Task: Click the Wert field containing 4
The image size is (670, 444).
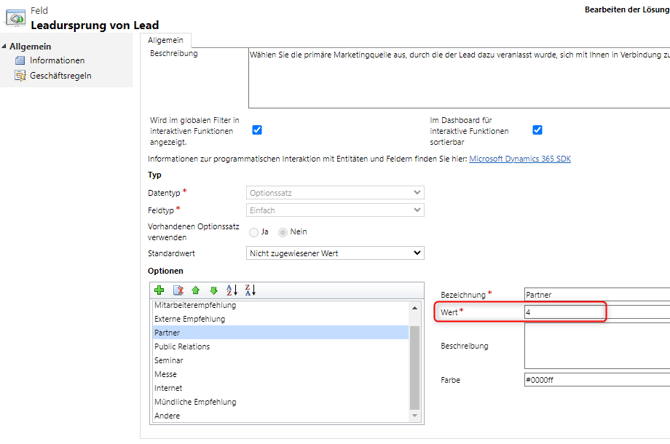Action: pyautogui.click(x=597, y=312)
